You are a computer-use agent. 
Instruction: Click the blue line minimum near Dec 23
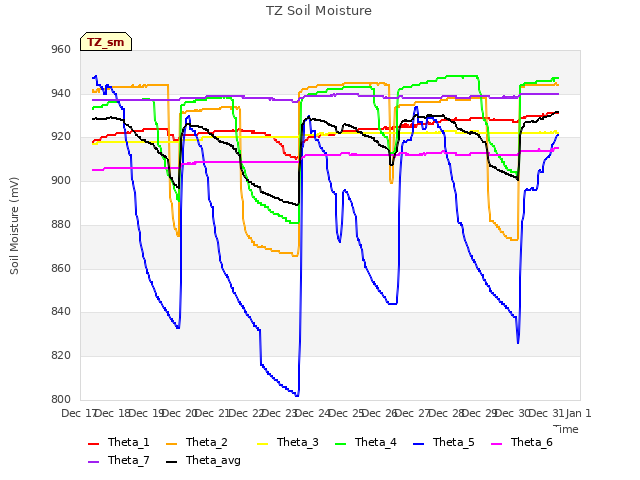pos(297,395)
